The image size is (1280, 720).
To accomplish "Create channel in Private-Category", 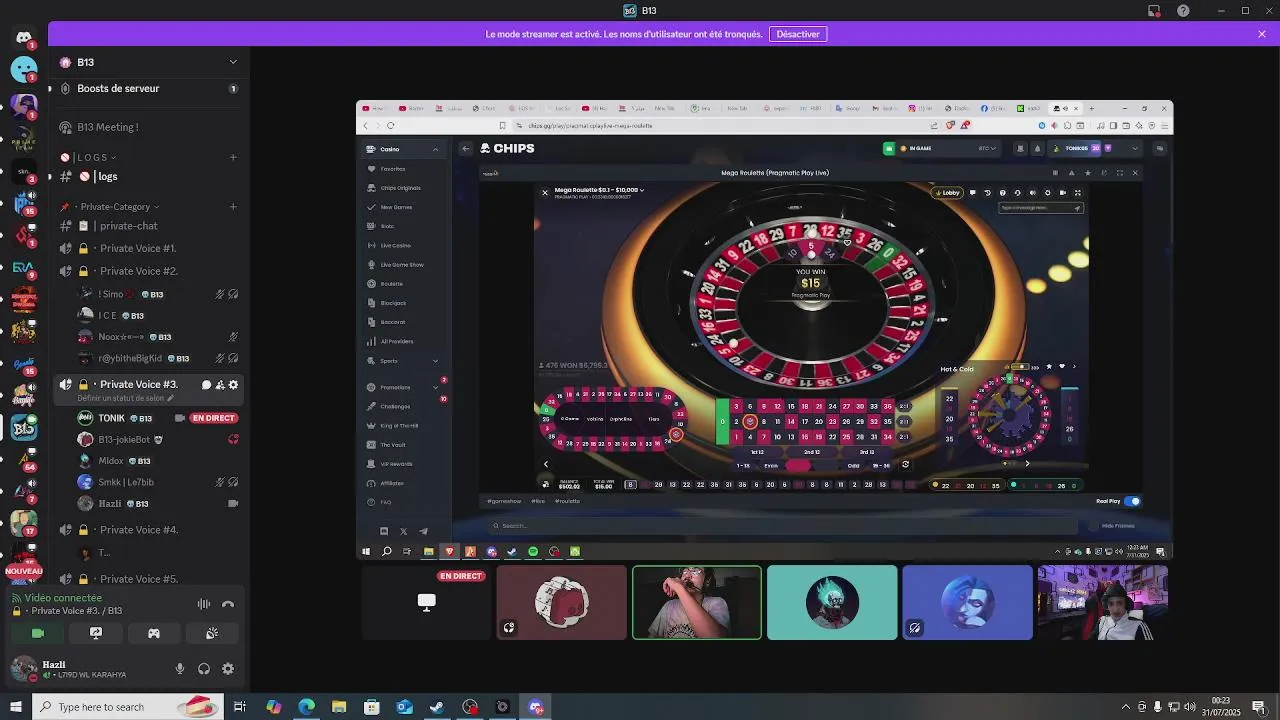I will coord(233,207).
